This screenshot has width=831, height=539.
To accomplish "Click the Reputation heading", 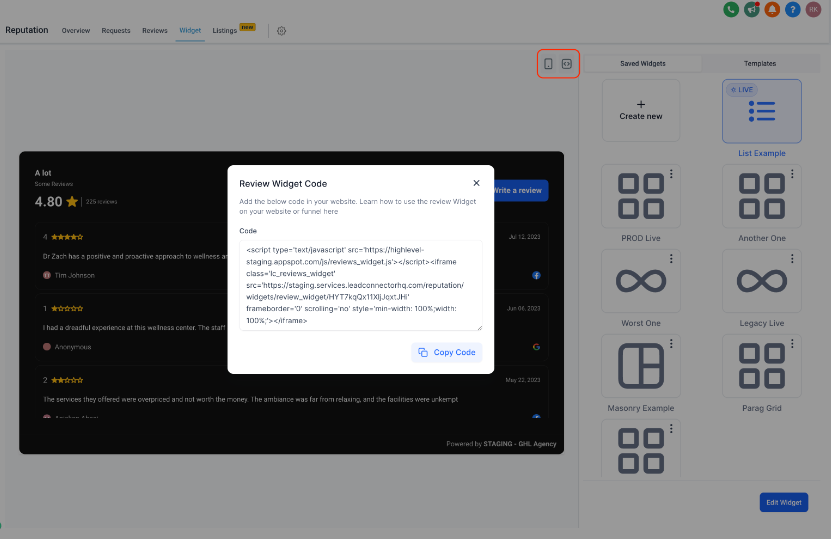I will pos(26,30).
